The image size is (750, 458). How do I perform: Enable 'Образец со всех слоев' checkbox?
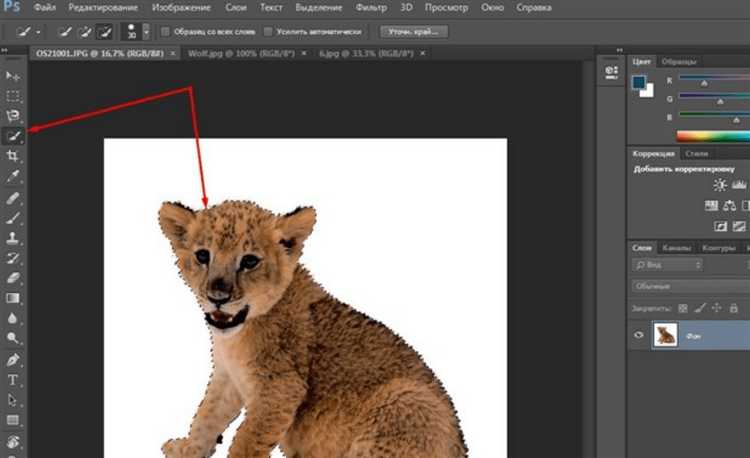[x=165, y=32]
